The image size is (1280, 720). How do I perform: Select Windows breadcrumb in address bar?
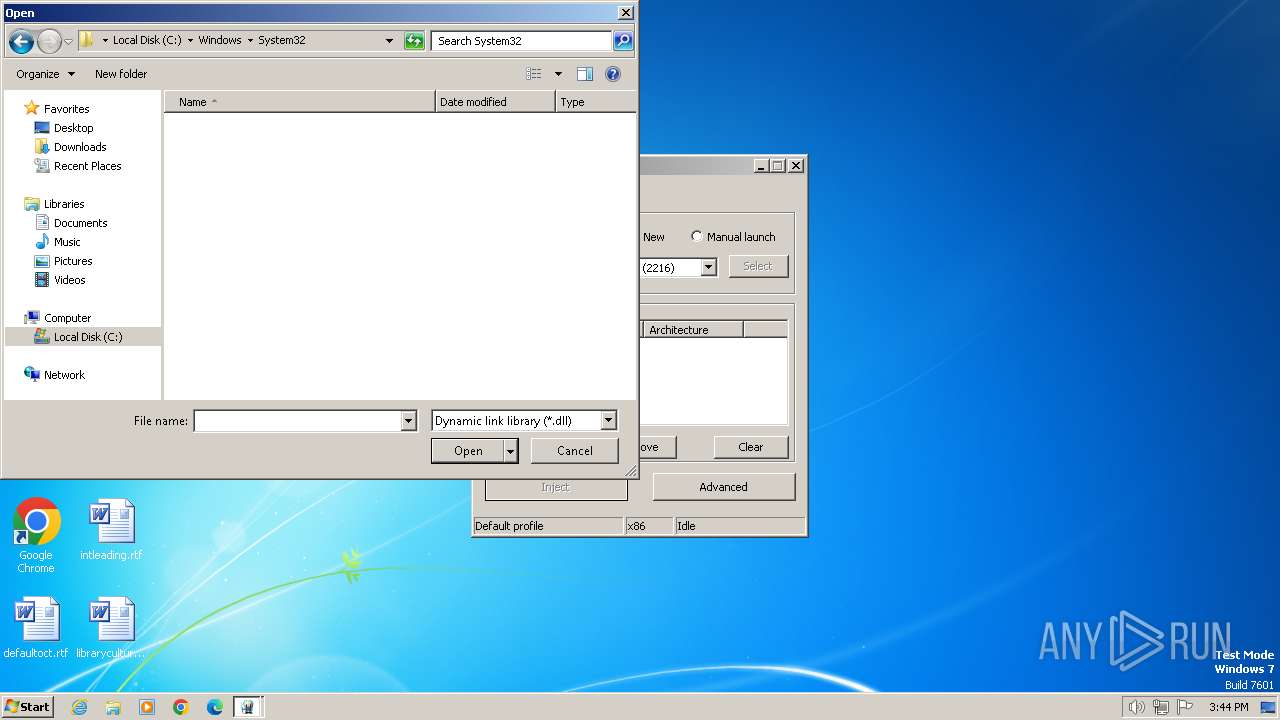click(x=220, y=40)
